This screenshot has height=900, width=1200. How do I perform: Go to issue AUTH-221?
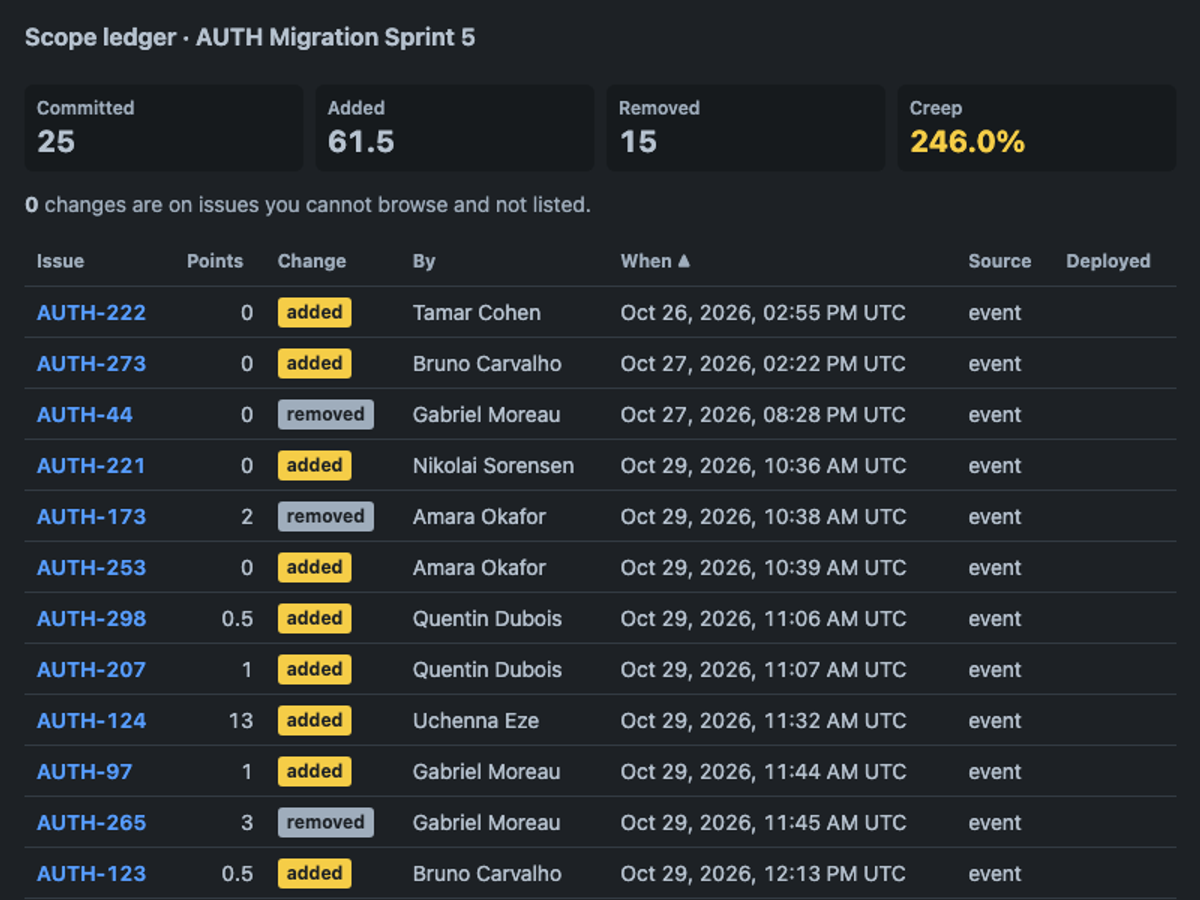point(91,466)
